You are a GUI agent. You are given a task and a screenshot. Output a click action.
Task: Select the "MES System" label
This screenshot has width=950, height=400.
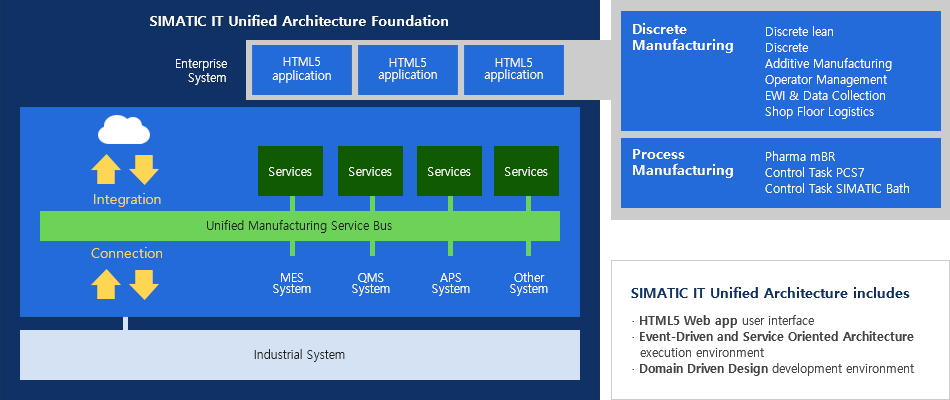point(291,283)
